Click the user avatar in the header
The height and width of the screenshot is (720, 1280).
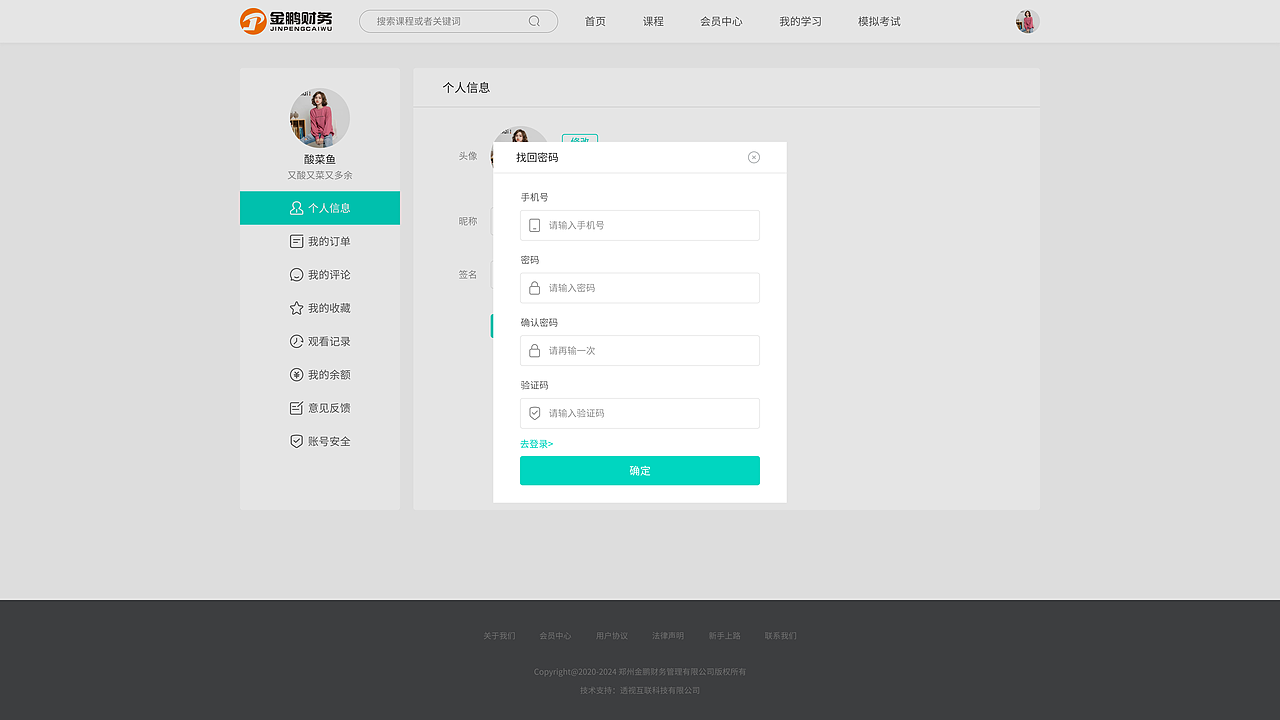1027,21
